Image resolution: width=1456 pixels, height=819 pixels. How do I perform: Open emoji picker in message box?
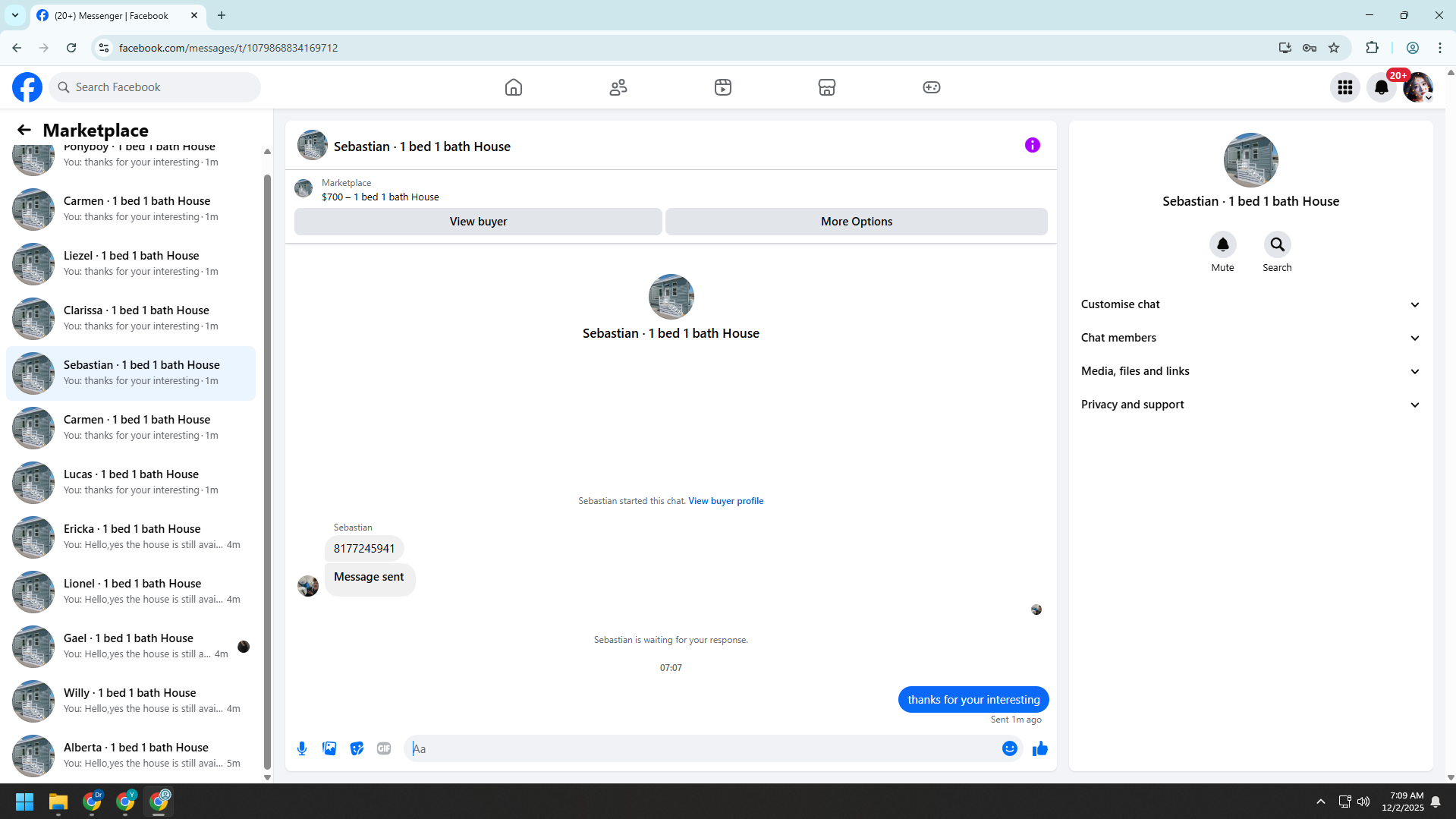[1010, 748]
